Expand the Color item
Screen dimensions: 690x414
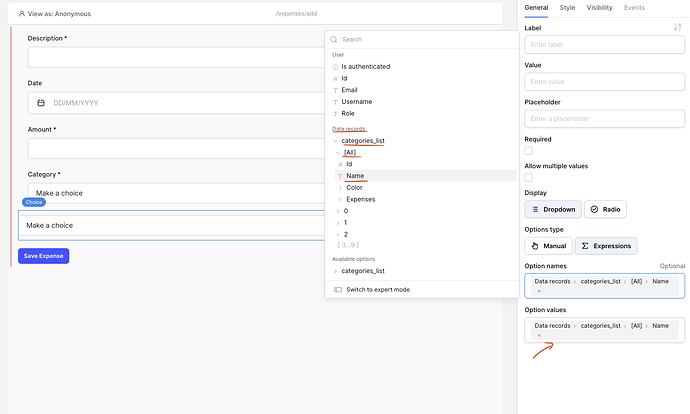pos(340,188)
